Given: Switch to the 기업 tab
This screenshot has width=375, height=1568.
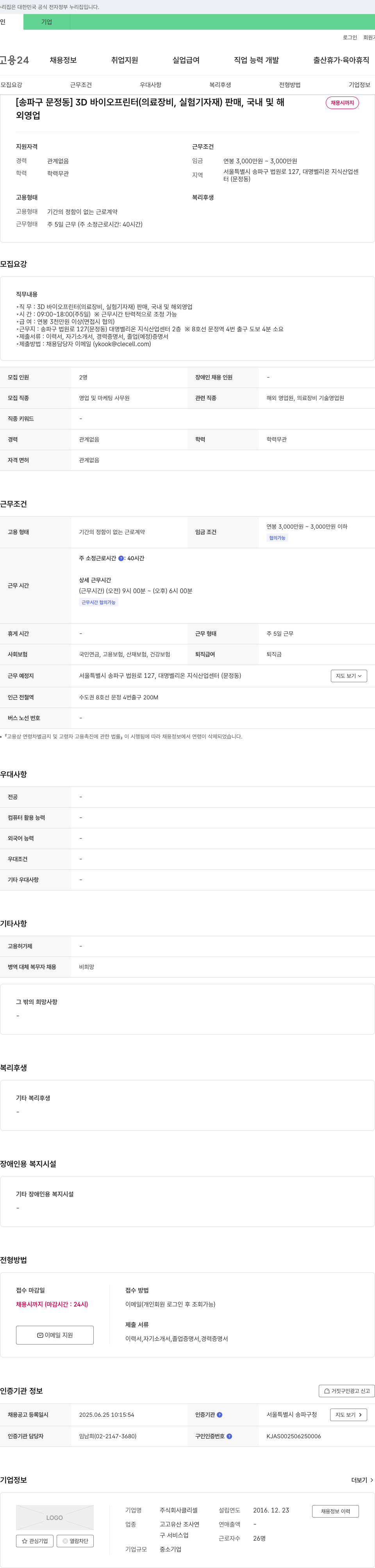Looking at the screenshot, I should click(47, 22).
